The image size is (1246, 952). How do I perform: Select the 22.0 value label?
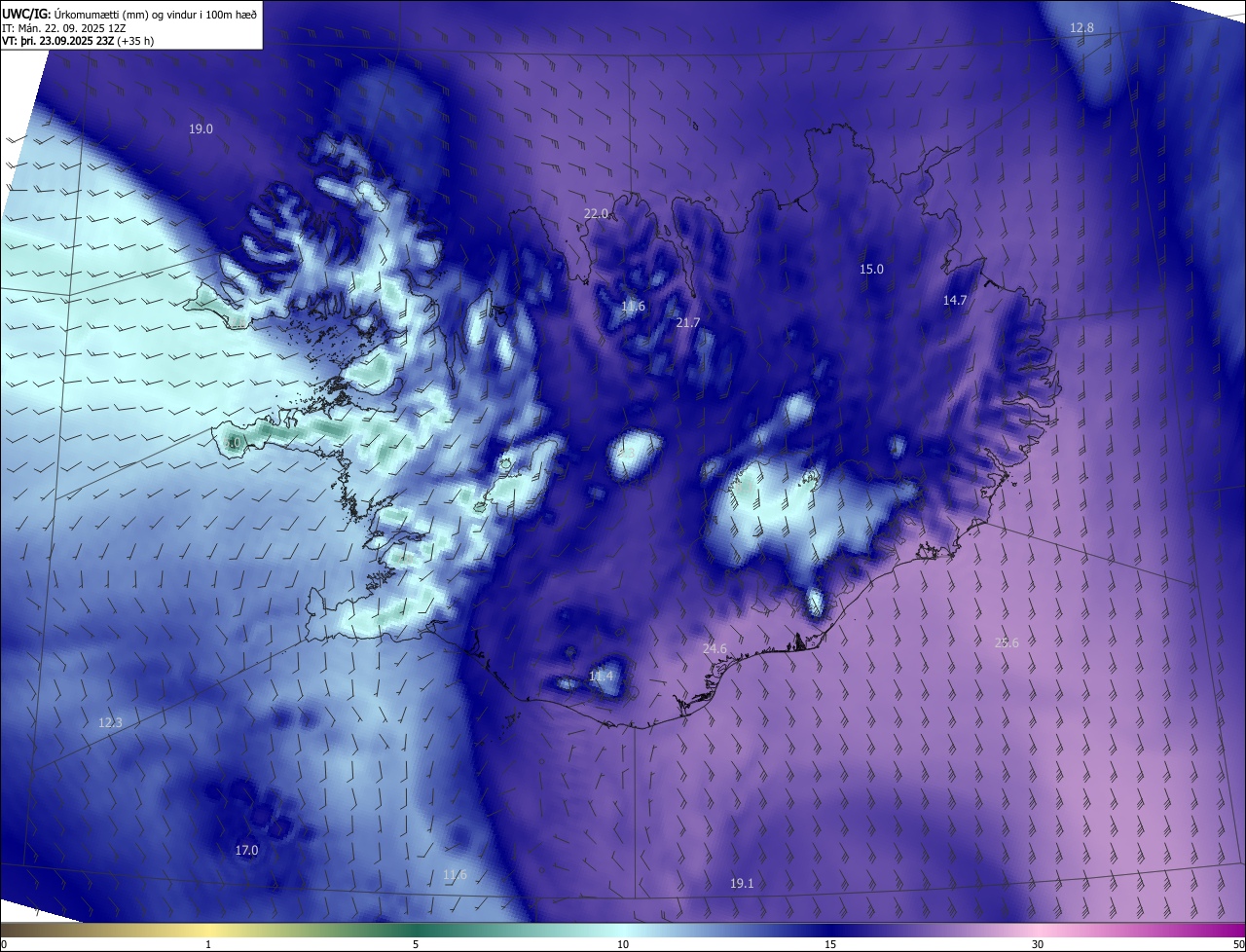pos(596,213)
